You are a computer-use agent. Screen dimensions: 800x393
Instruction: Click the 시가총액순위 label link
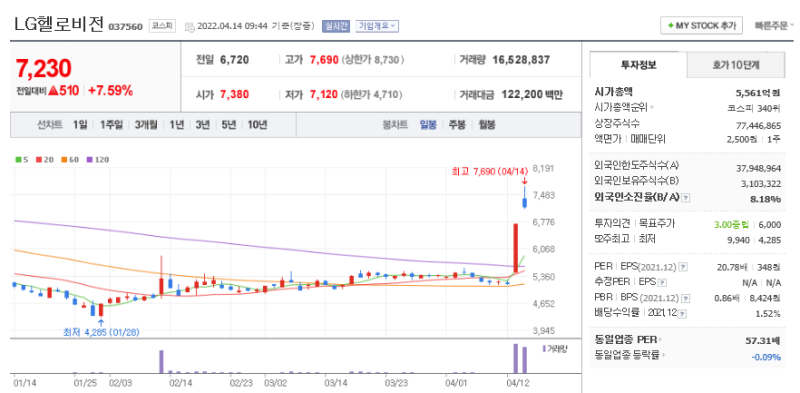point(621,108)
